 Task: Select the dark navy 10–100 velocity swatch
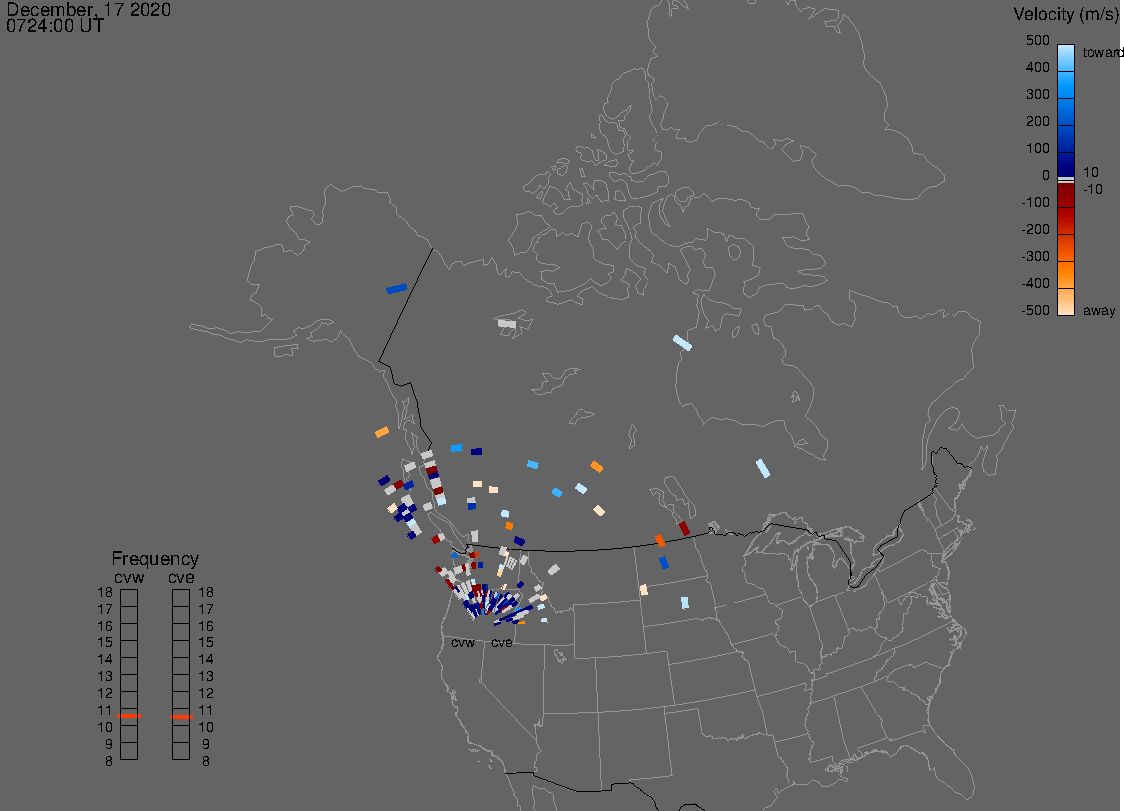[1066, 164]
